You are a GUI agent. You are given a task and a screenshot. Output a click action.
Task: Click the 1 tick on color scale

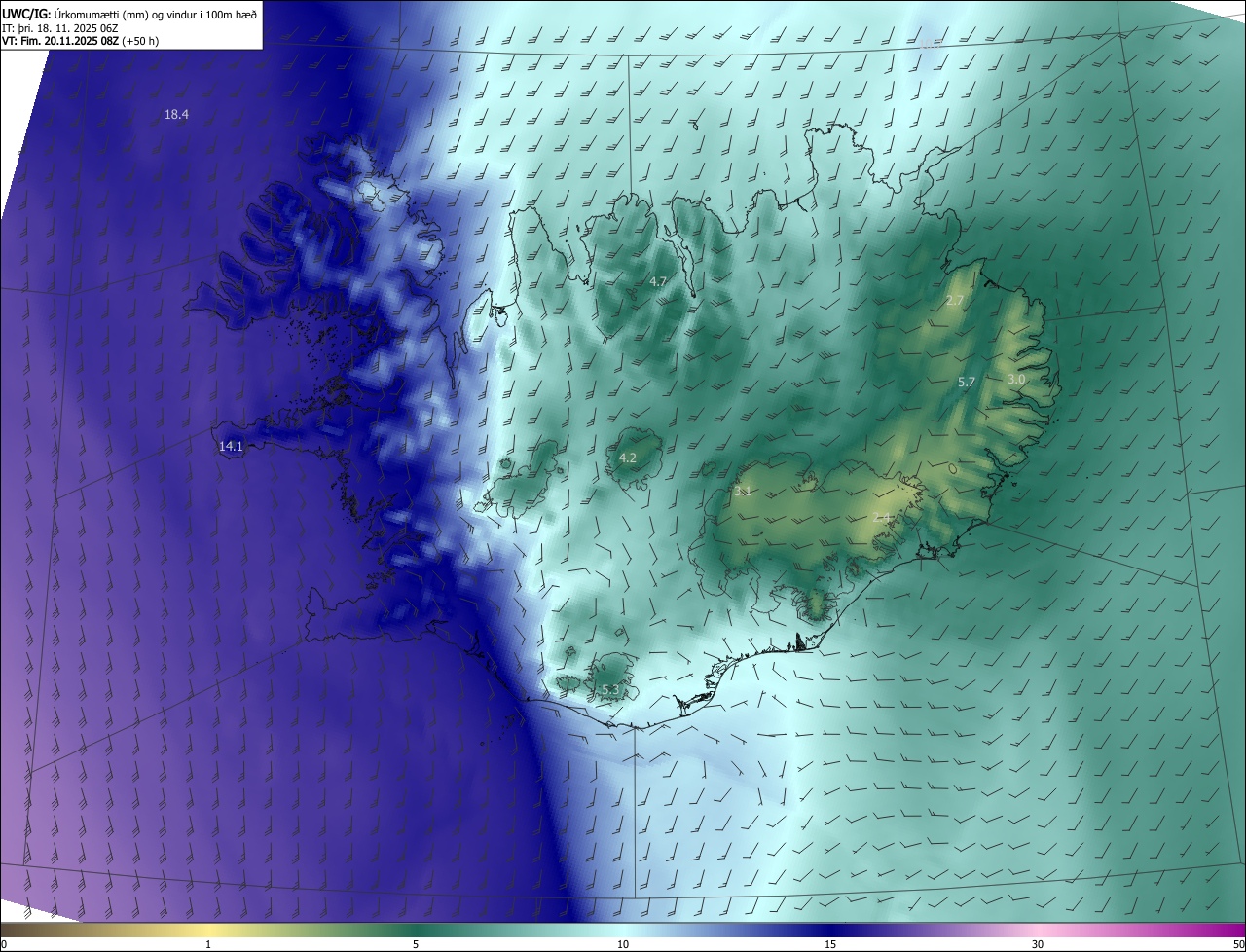208,944
